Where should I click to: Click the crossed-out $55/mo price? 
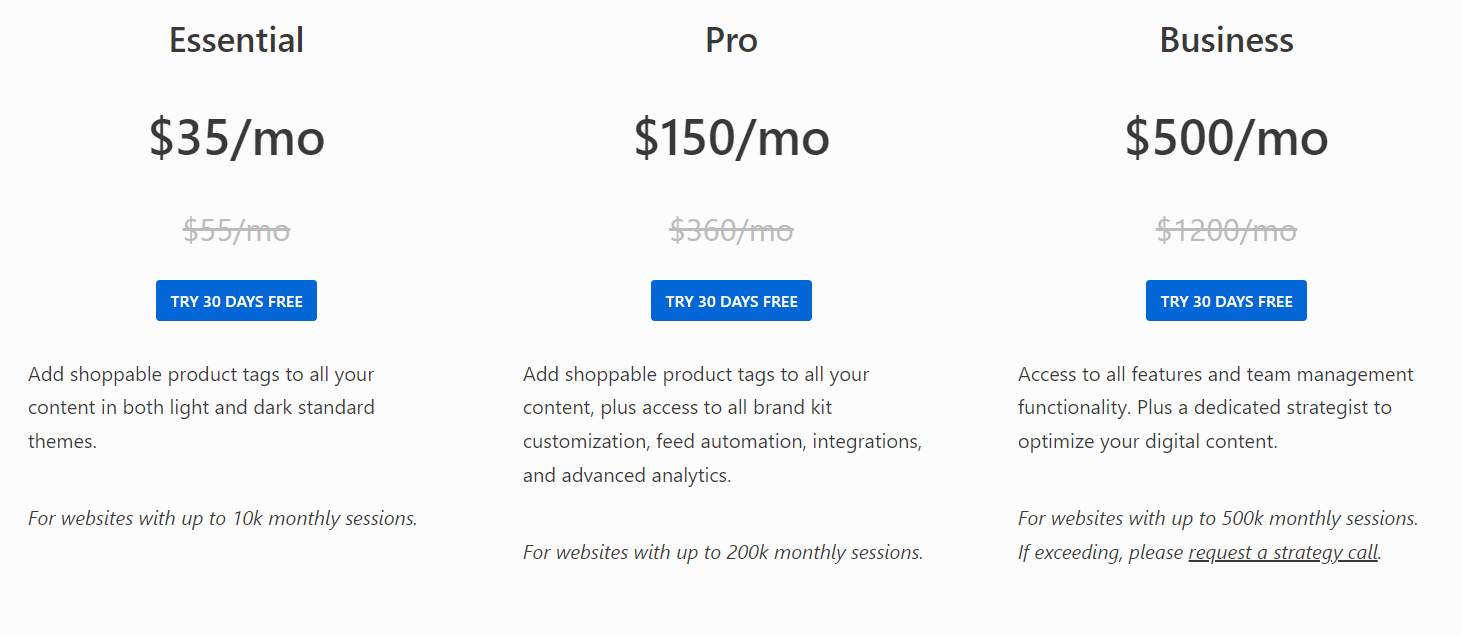coord(236,231)
